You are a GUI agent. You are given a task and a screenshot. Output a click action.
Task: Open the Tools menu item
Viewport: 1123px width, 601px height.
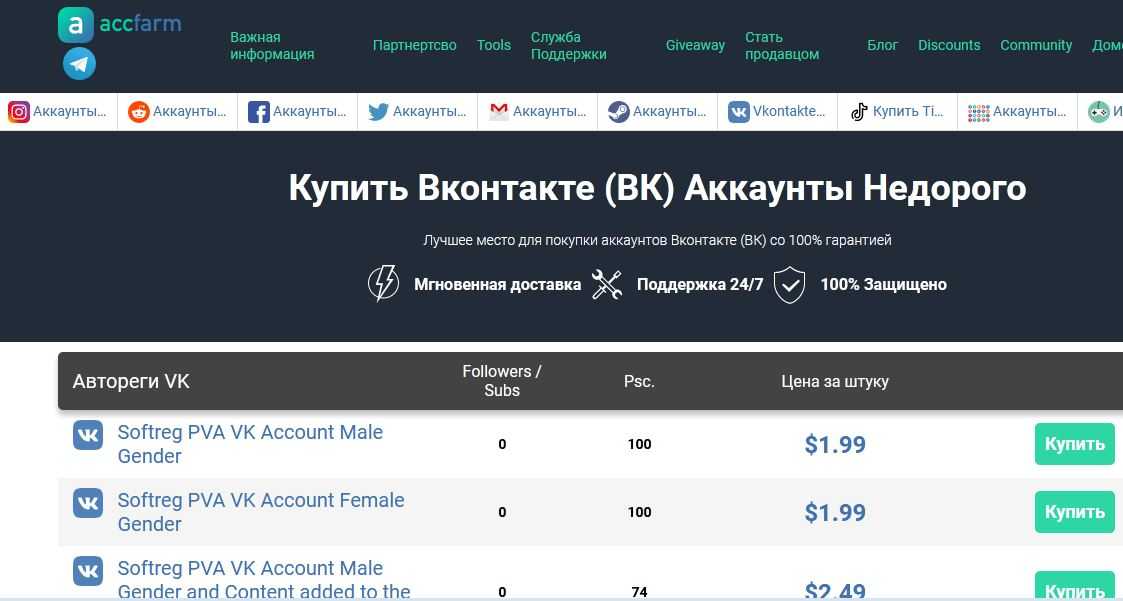coord(494,45)
